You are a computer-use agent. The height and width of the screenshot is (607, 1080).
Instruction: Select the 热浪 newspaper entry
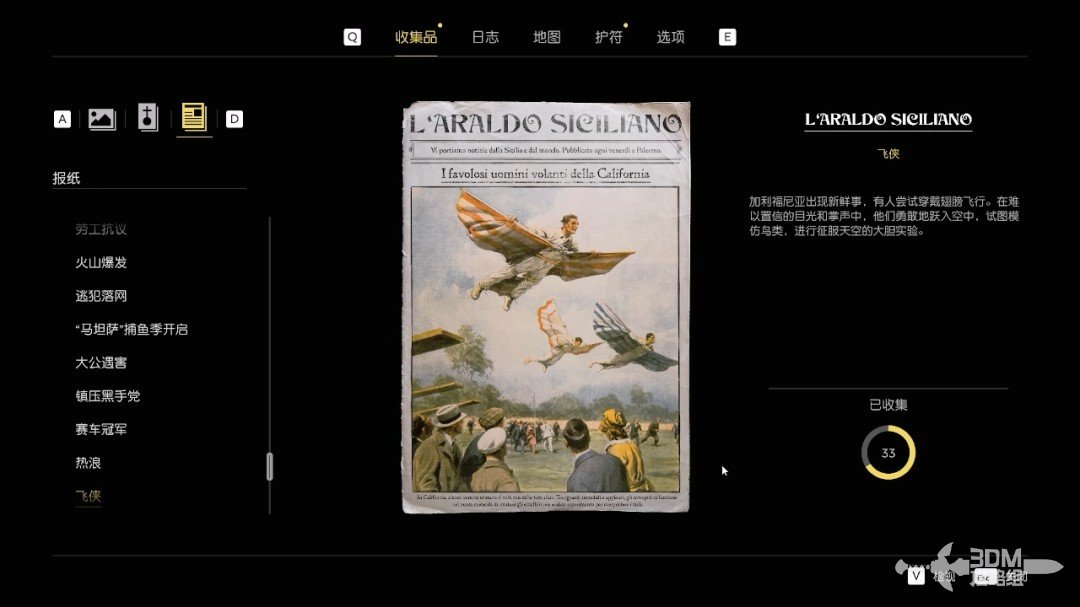coord(88,463)
